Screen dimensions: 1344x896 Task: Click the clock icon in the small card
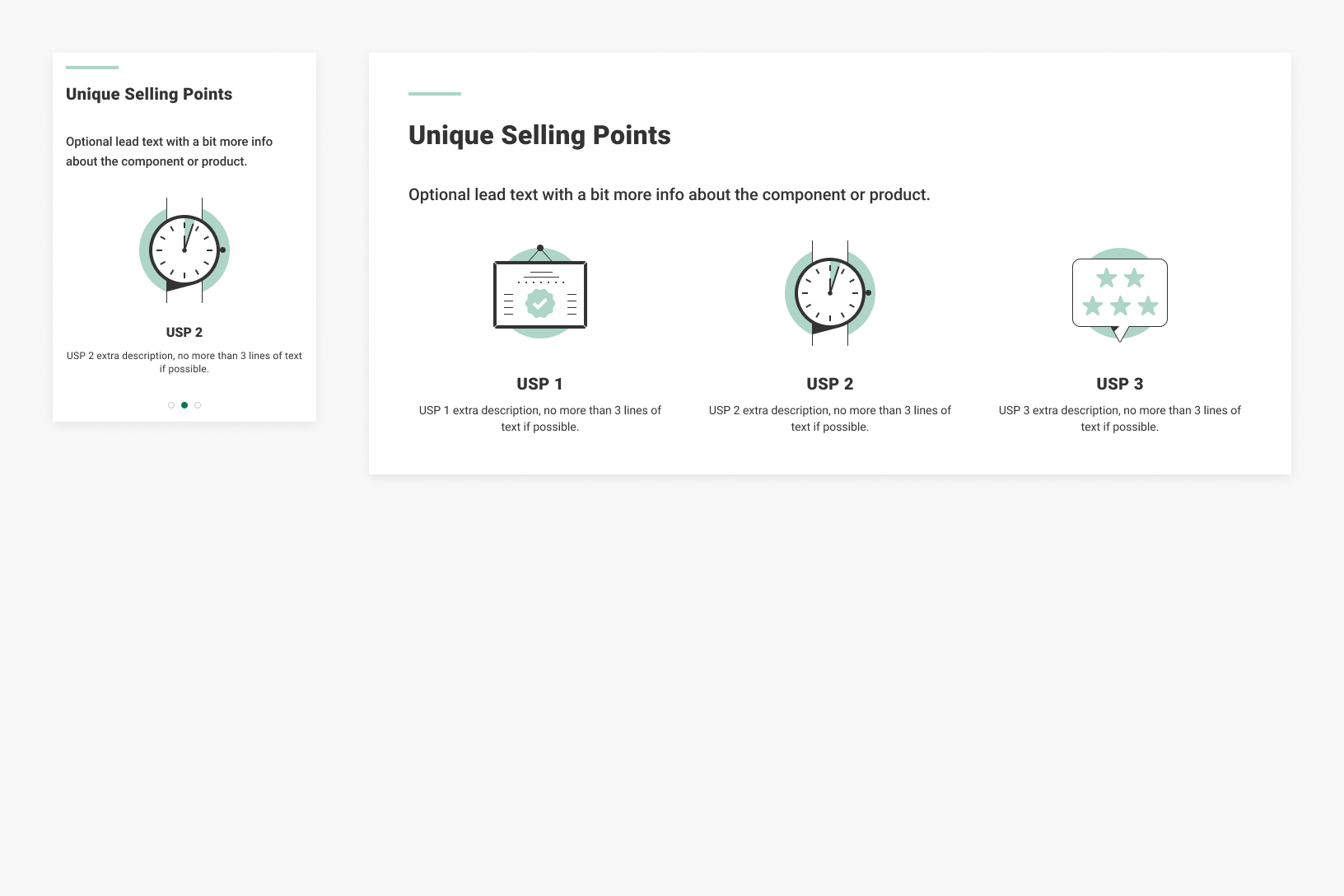point(184,250)
